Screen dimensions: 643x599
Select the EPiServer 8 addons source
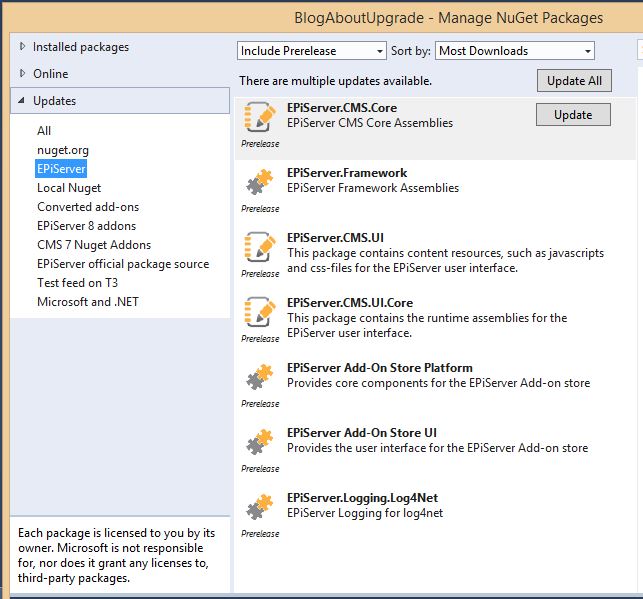[x=87, y=226]
